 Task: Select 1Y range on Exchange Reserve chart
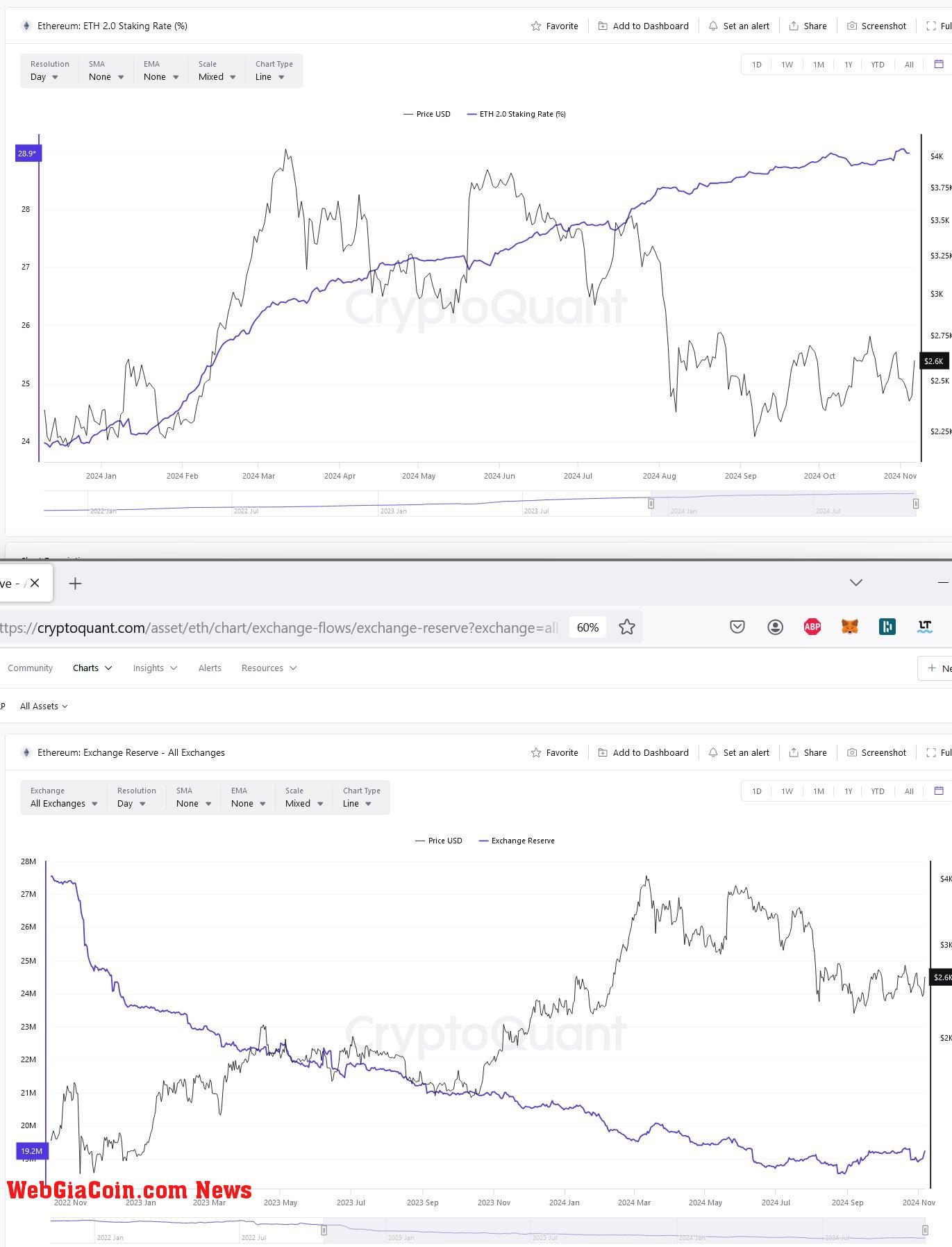point(848,791)
